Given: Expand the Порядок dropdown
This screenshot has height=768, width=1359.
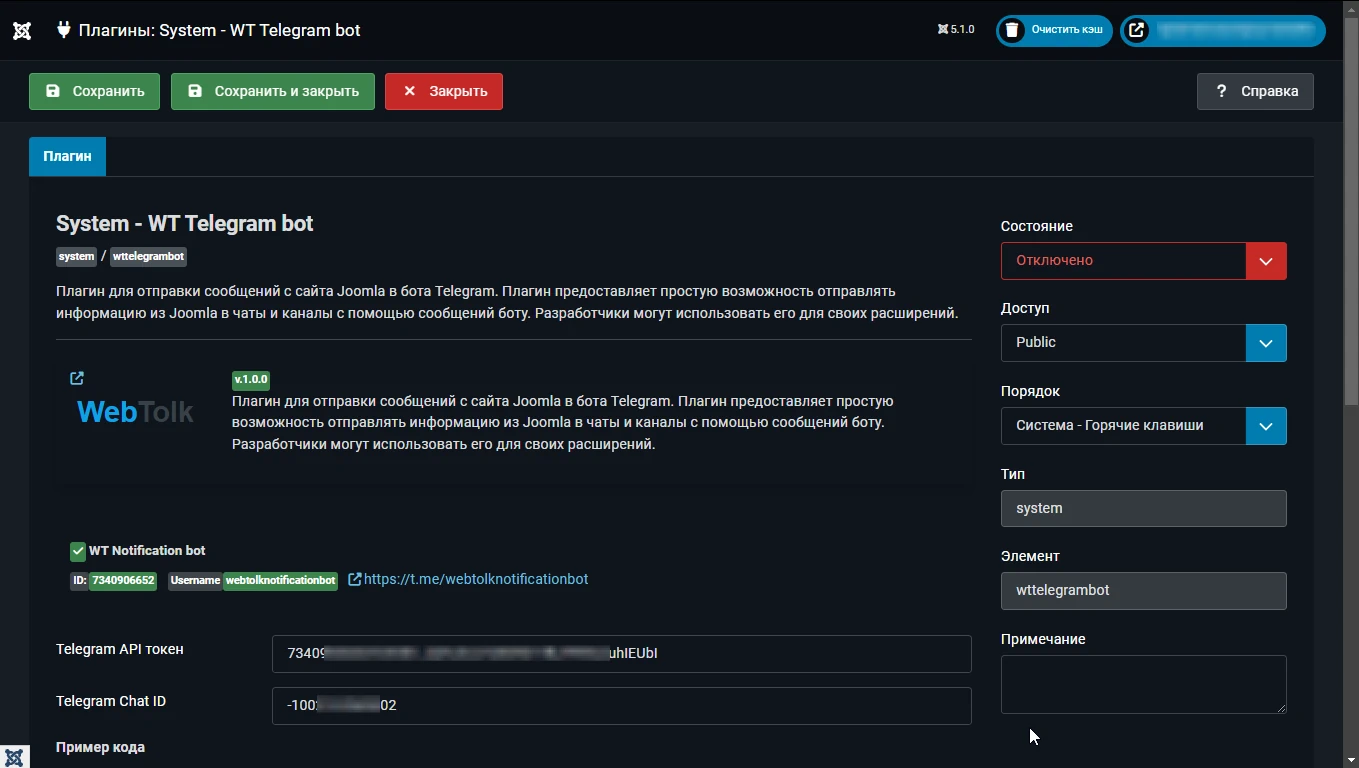Looking at the screenshot, I should click(1266, 425).
